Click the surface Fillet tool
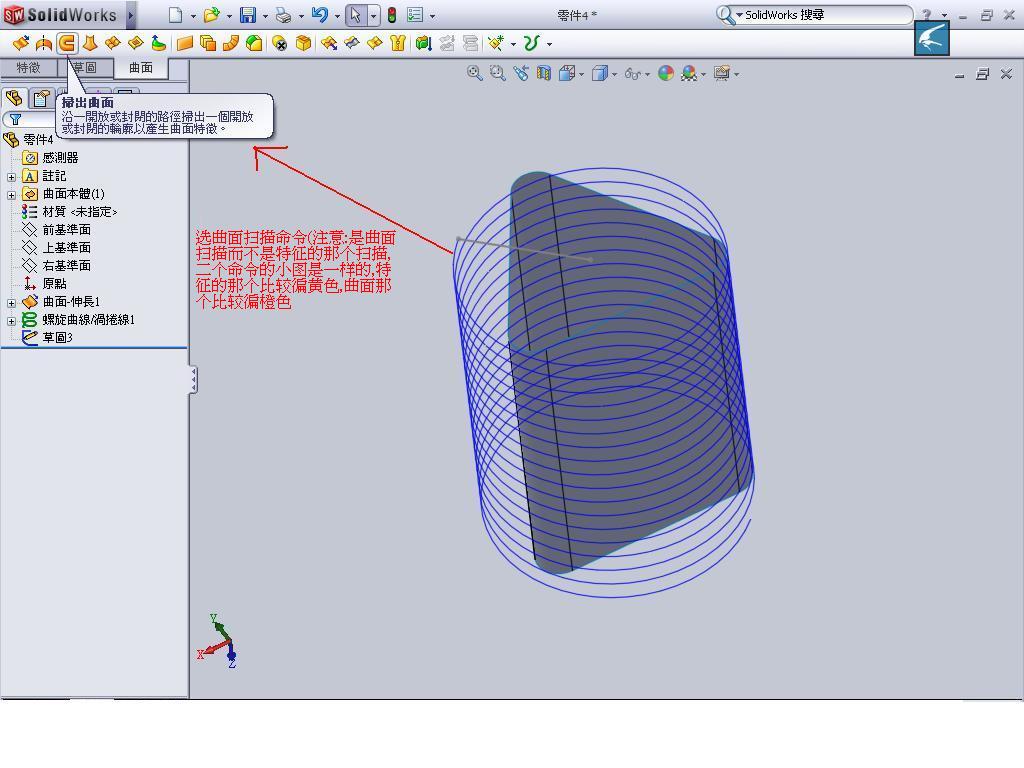Screen dimensions: 1024x768 (254, 44)
